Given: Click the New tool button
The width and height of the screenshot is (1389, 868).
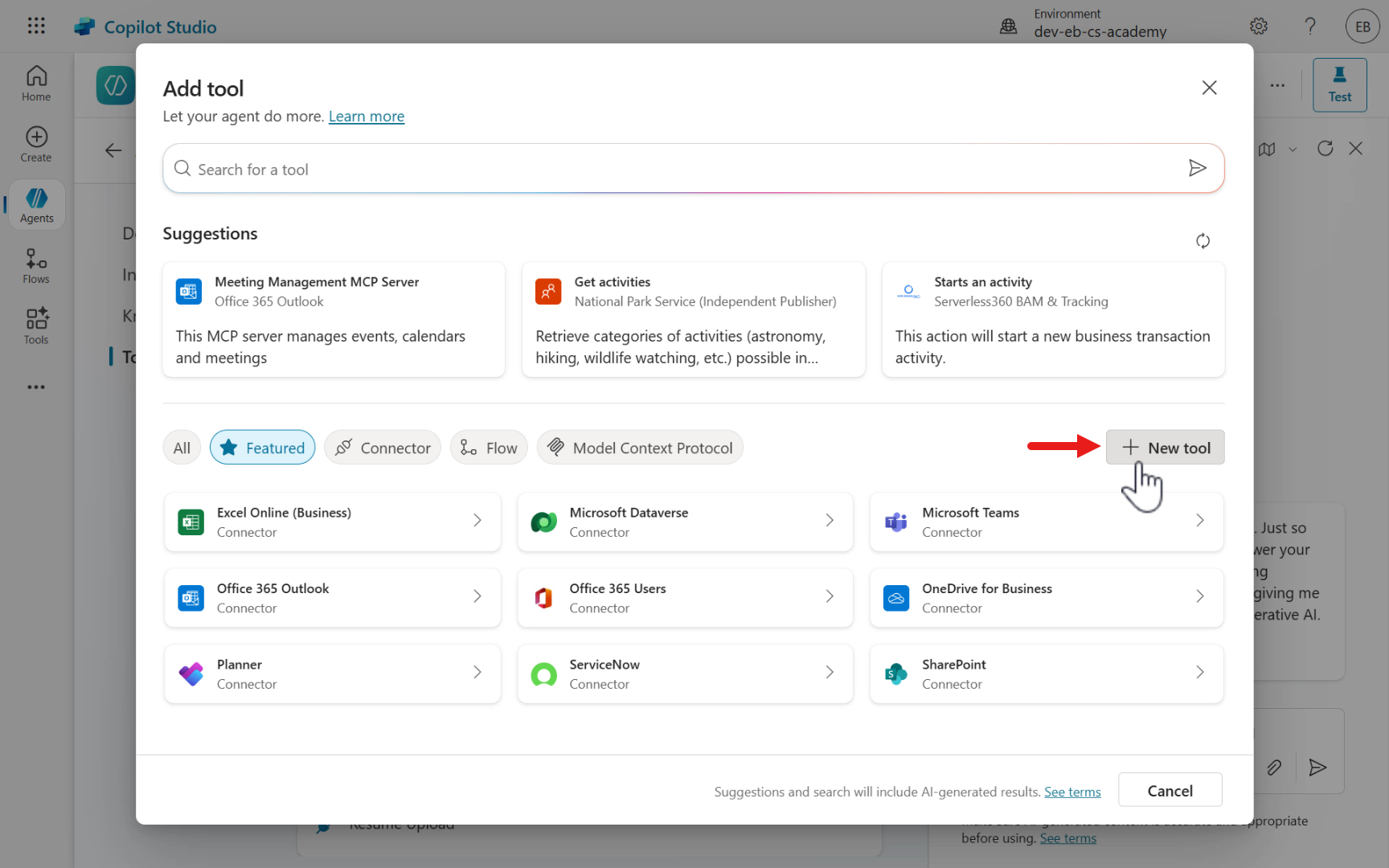Looking at the screenshot, I should tap(1165, 448).
